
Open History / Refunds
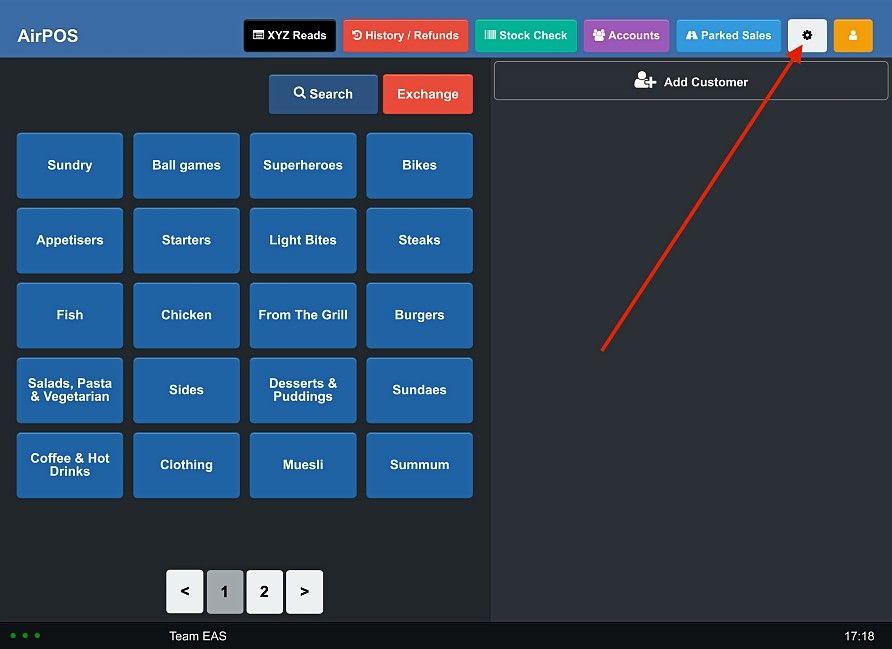click(x=405, y=35)
